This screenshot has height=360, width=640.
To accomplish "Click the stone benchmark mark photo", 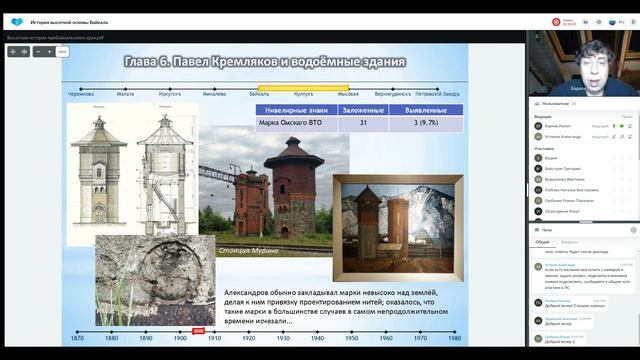I will [x=155, y=280].
